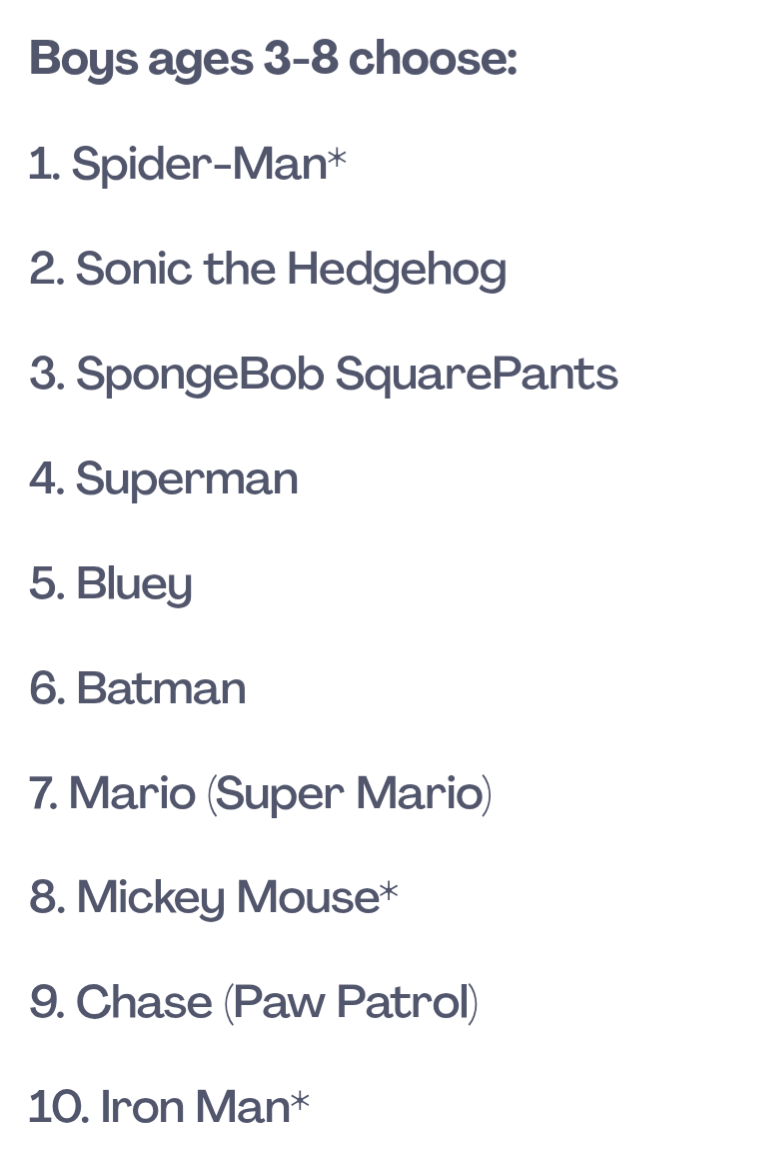This screenshot has width=760, height=1153.
Task: Select Chase at item nine
Action: tap(144, 1003)
